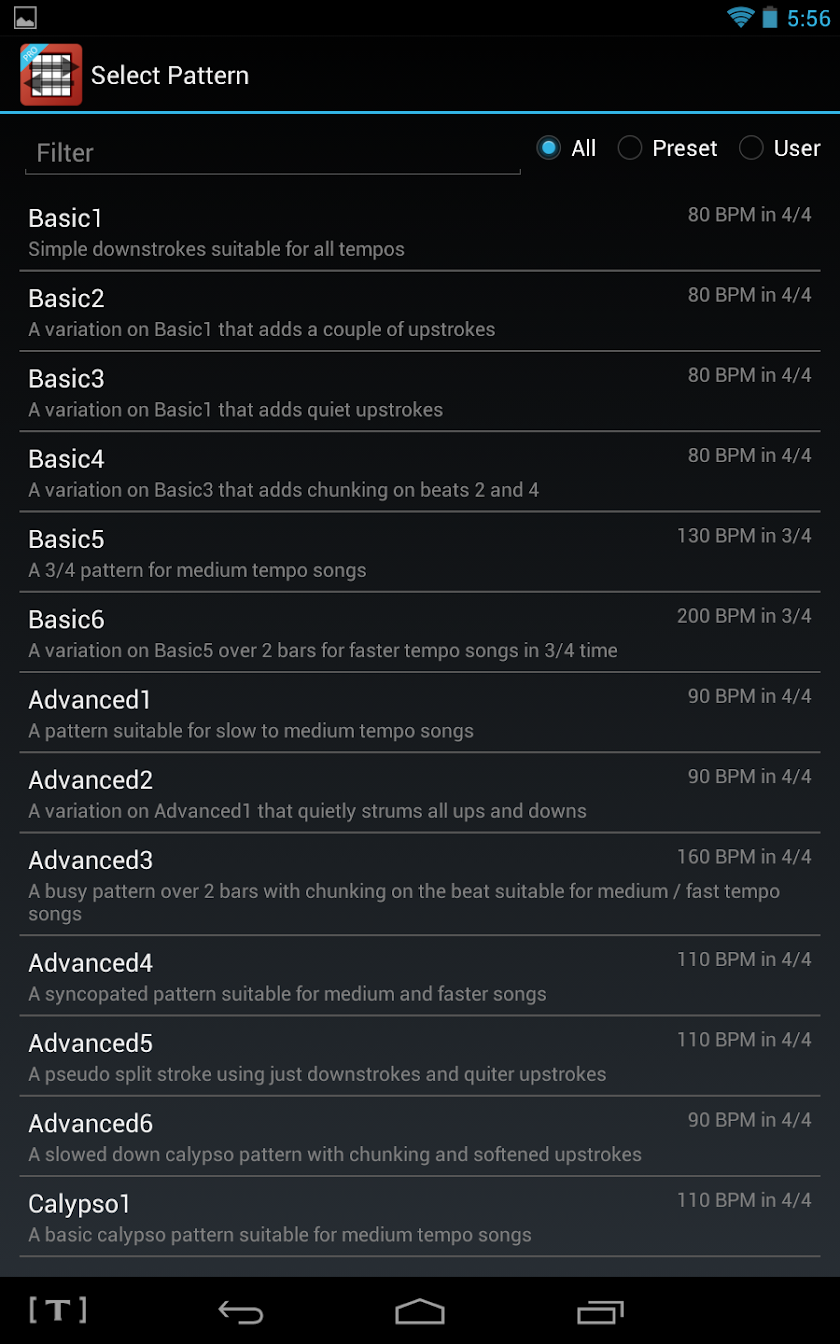Click into the Filter text field
This screenshot has width=840, height=1344.
(x=272, y=153)
